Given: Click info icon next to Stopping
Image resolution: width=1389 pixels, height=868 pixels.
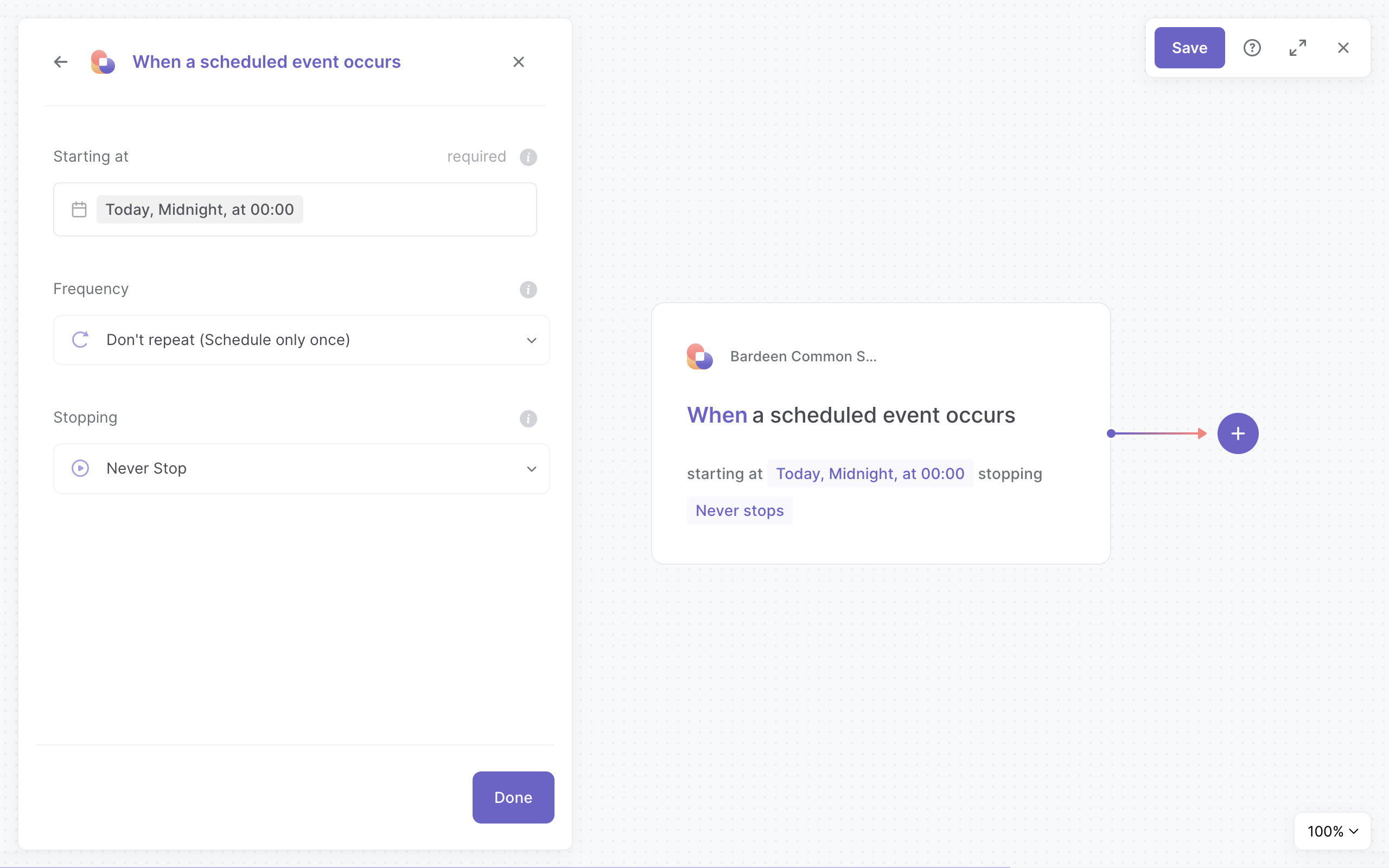Looking at the screenshot, I should (528, 418).
